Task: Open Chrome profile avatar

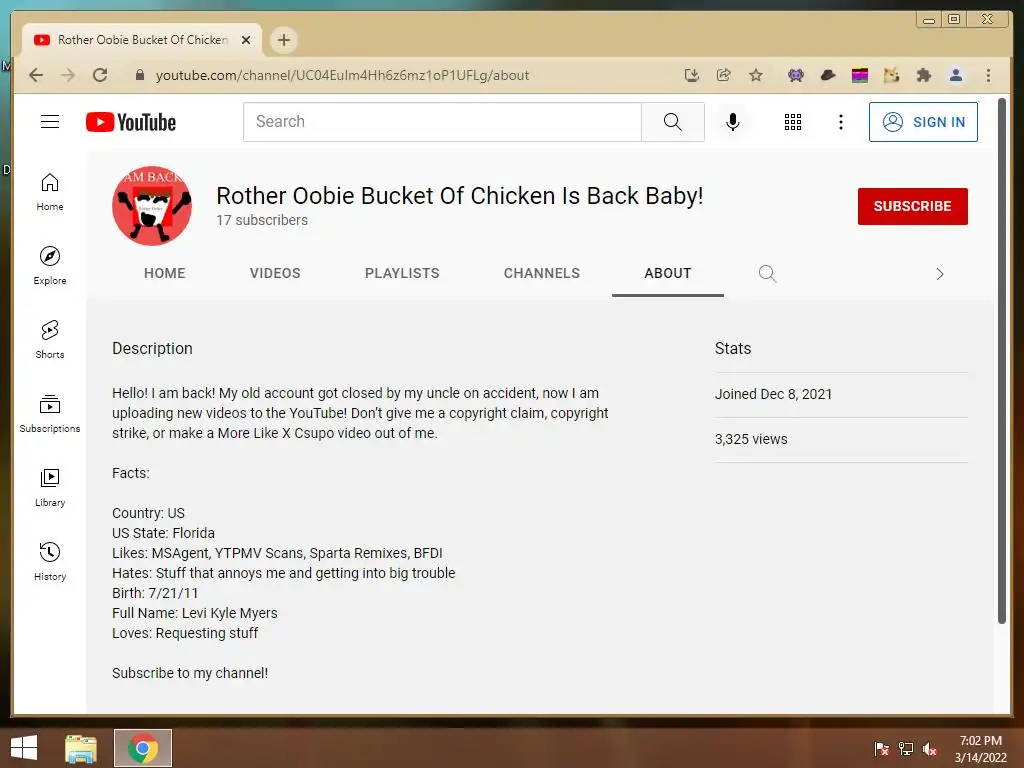Action: click(x=955, y=75)
